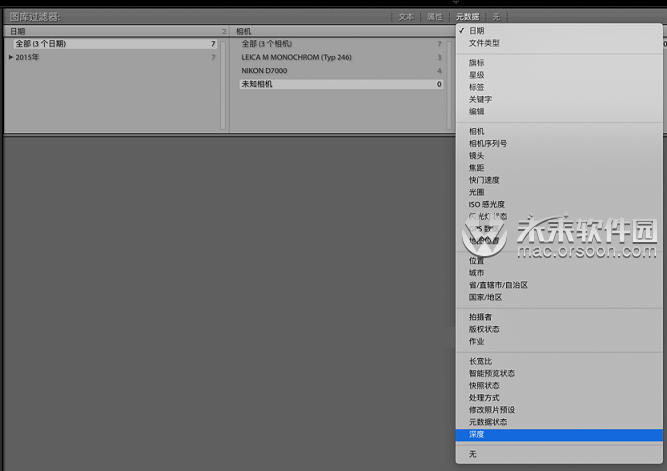Open the 相机 column header menu
The width and height of the screenshot is (667, 471).
(243, 31)
